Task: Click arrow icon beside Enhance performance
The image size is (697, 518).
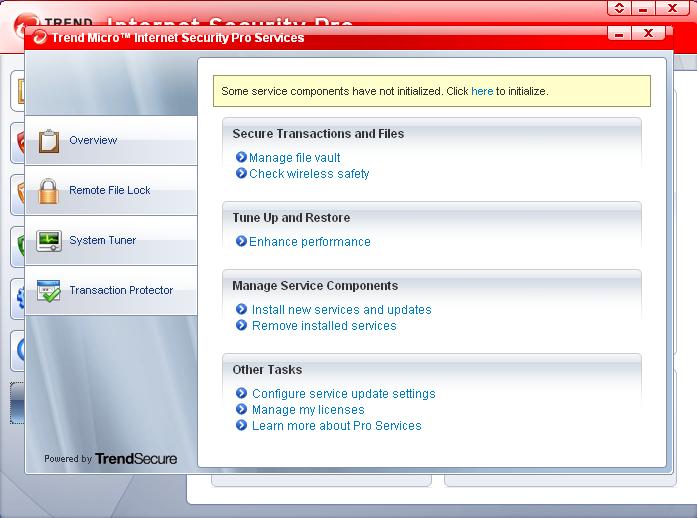Action: pyautogui.click(x=241, y=241)
